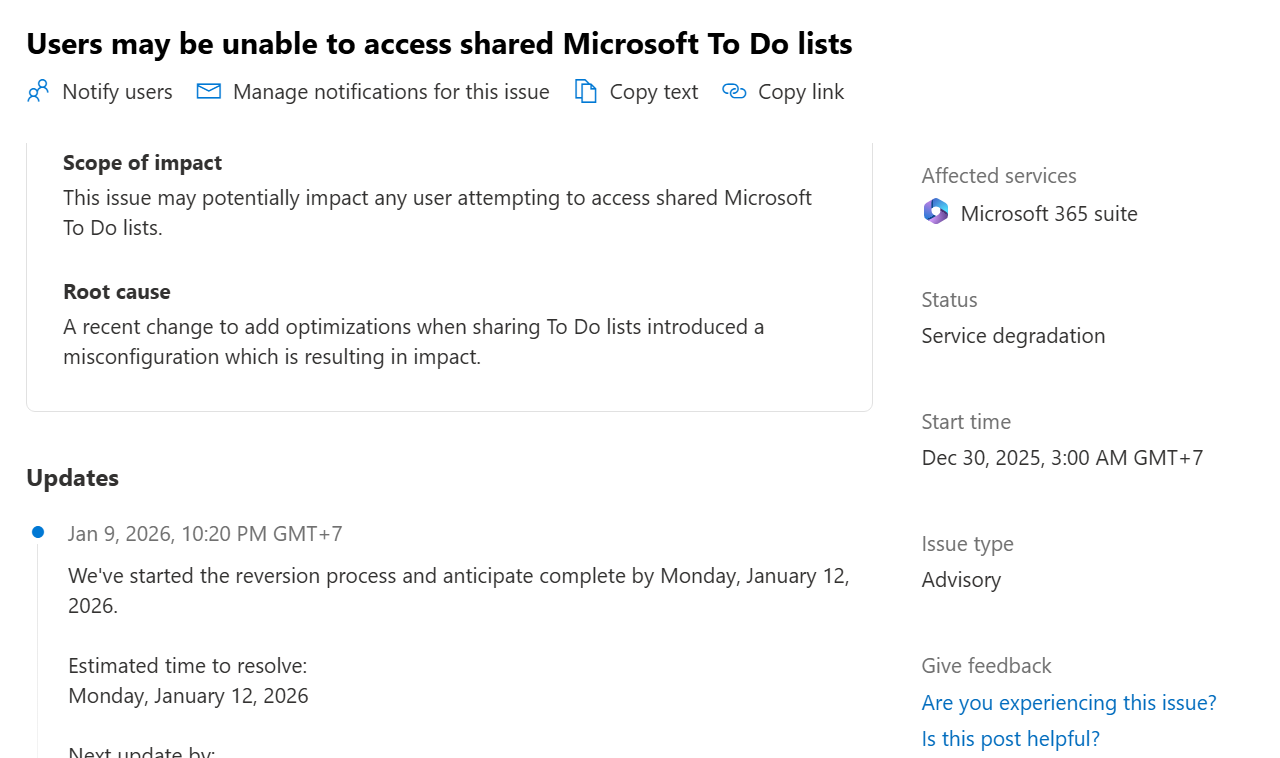The height and width of the screenshot is (758, 1280).
Task: Click the issue title about shared To Do lists
Action: click(439, 44)
